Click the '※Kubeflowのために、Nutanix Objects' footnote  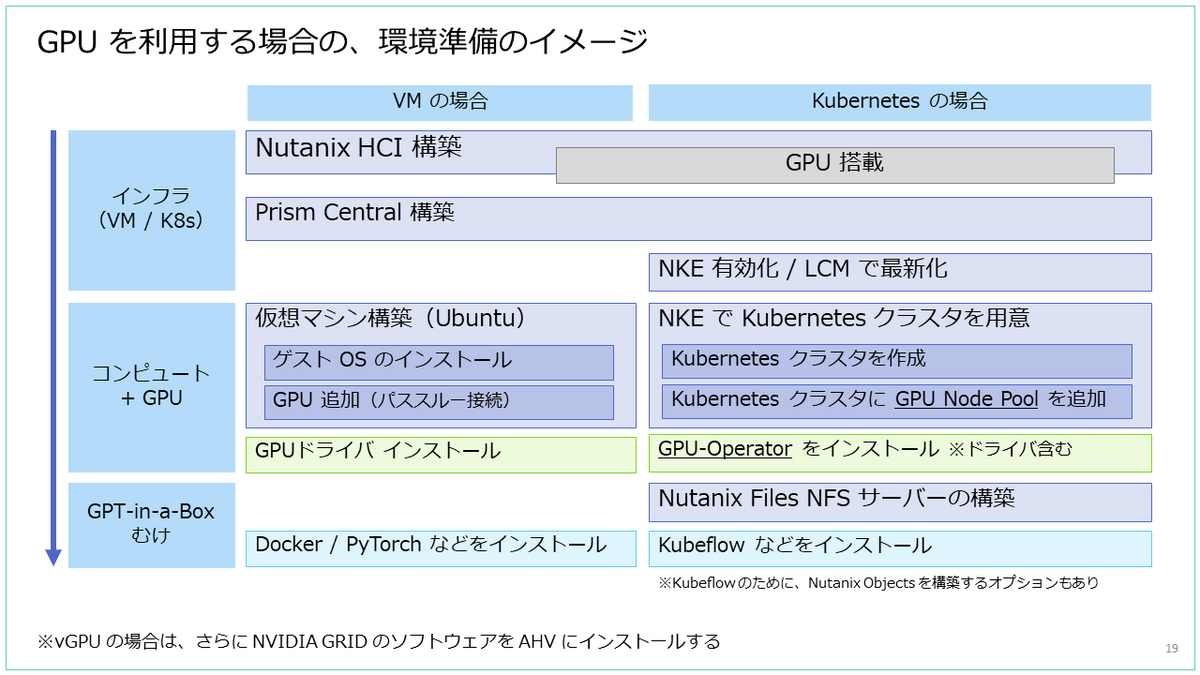coord(878,582)
